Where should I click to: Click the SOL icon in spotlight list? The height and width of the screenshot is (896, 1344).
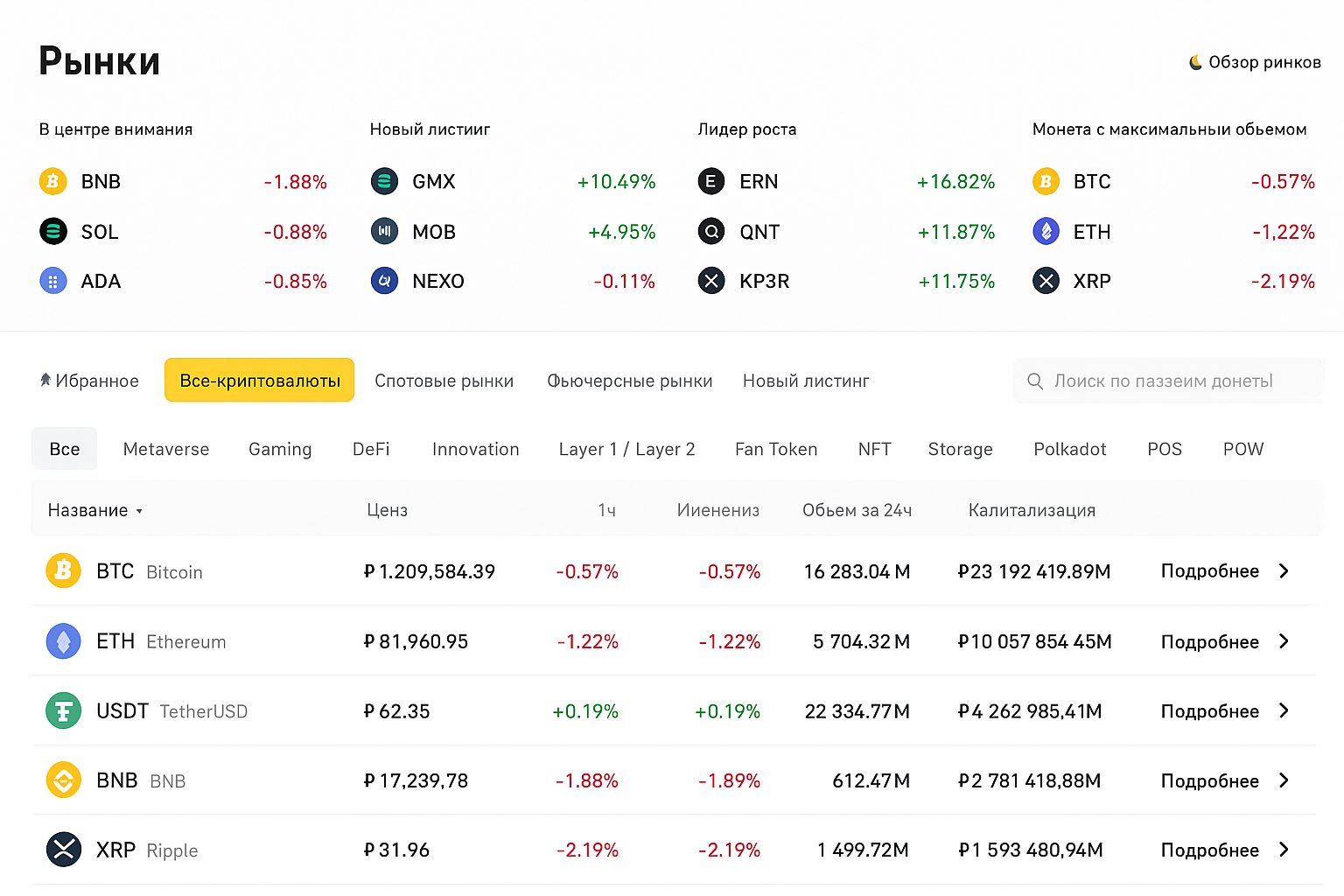tap(53, 232)
